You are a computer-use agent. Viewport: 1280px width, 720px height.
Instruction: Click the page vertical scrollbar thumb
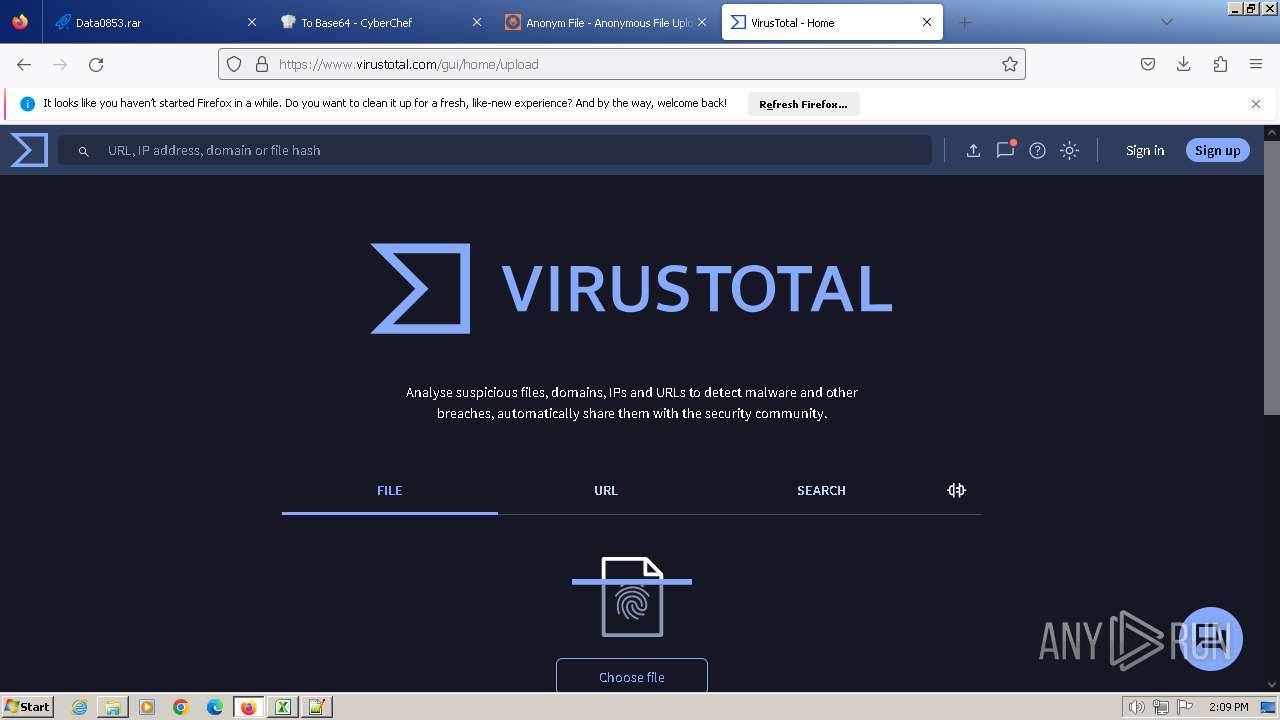point(1272,277)
